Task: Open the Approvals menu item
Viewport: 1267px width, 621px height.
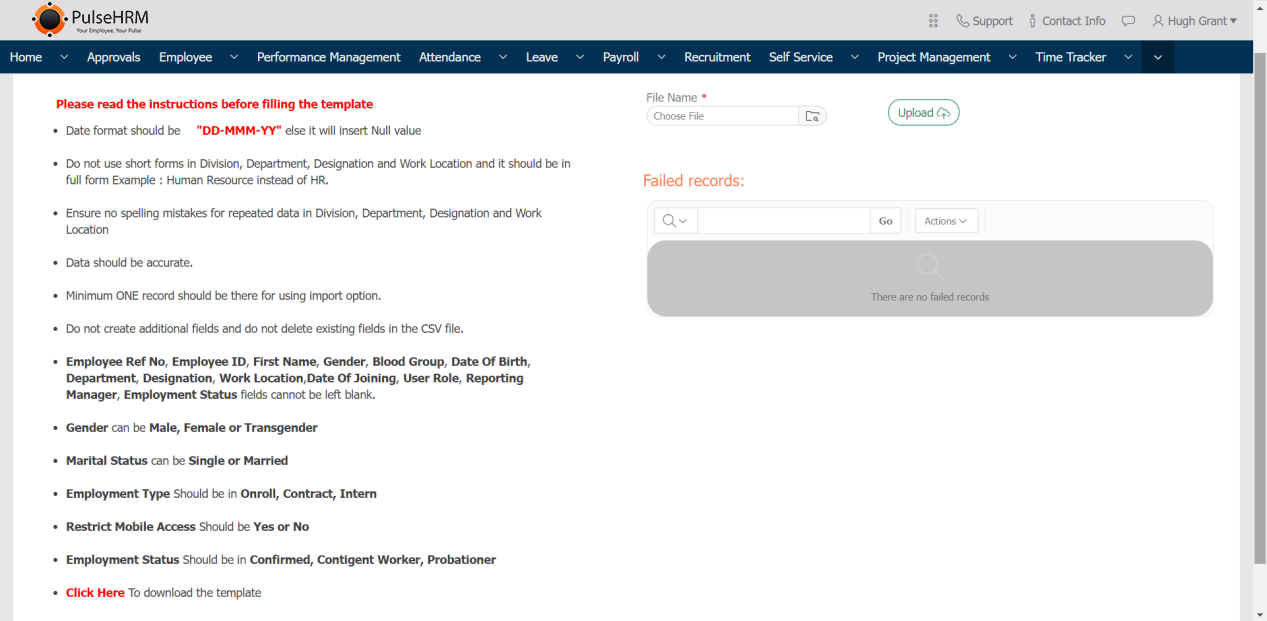Action: coord(113,57)
